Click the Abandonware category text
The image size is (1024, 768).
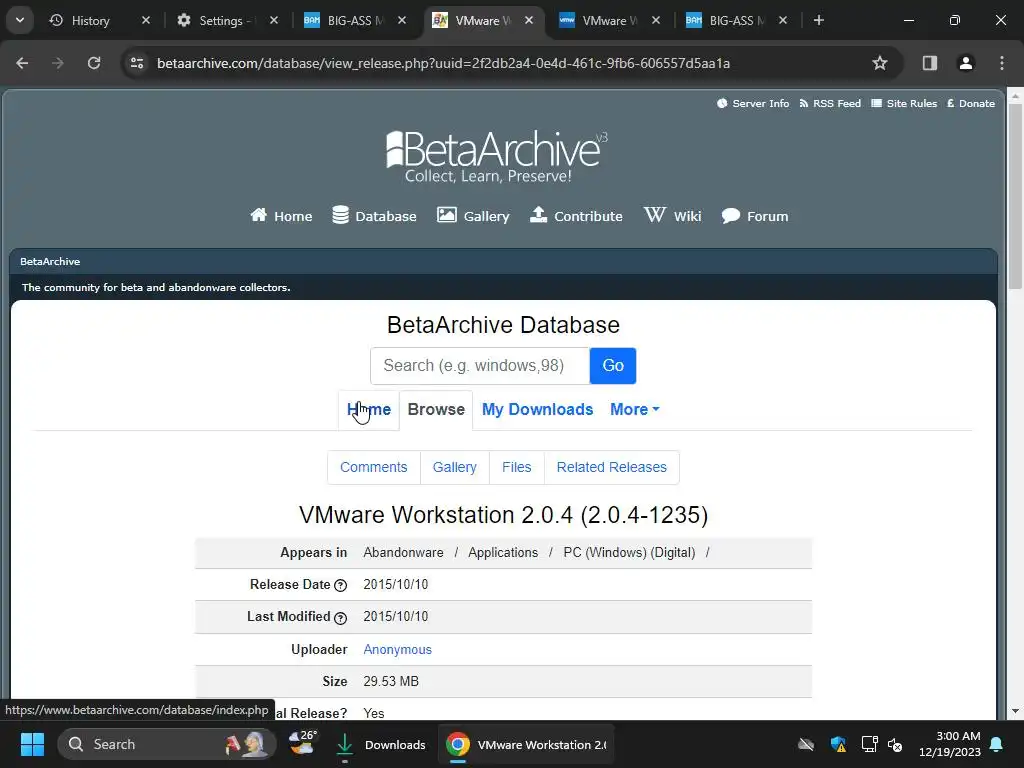(x=403, y=552)
